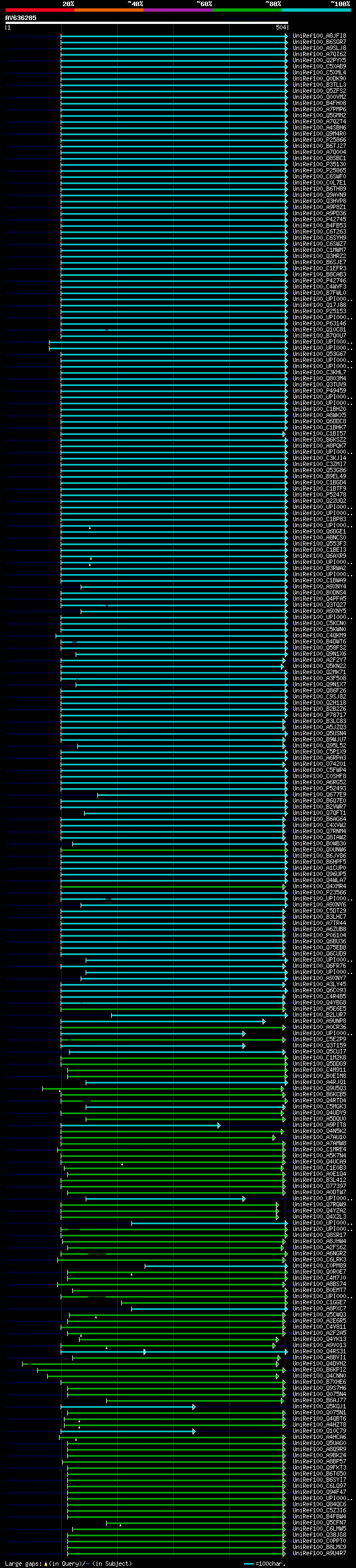Select UniRef100_B6AG64 entry
The image size is (356, 1568).
(x=319, y=819)
